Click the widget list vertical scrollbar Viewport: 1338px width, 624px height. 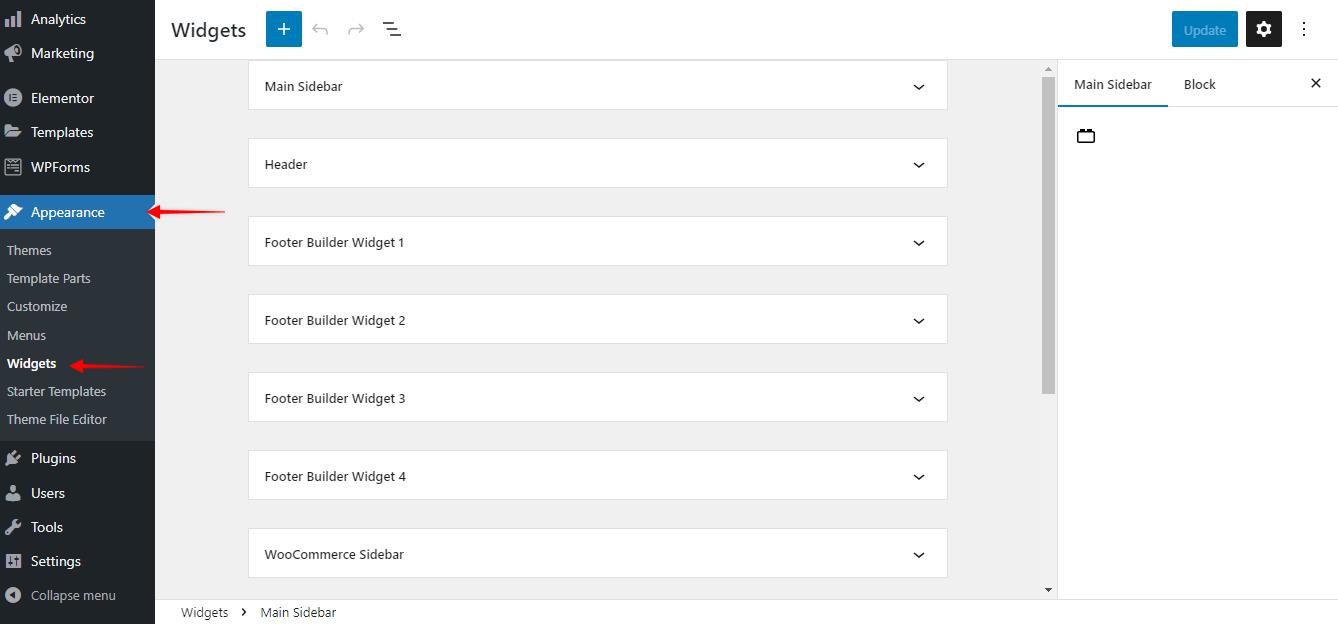pyautogui.click(x=1048, y=235)
